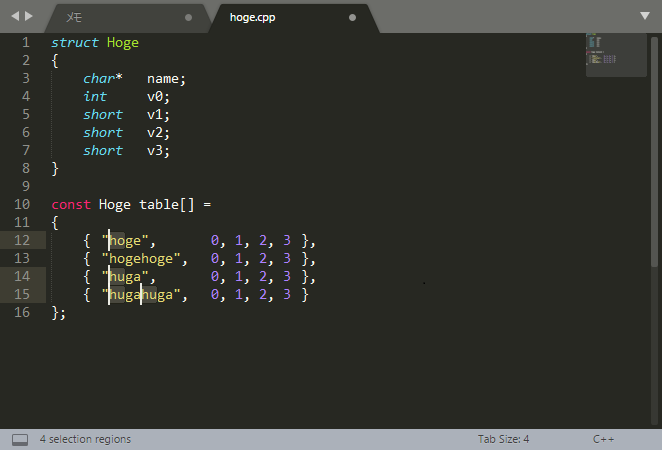Screen dimensions: 662x450
Task: Click 'char*' type on line 3
Action: click(103, 79)
